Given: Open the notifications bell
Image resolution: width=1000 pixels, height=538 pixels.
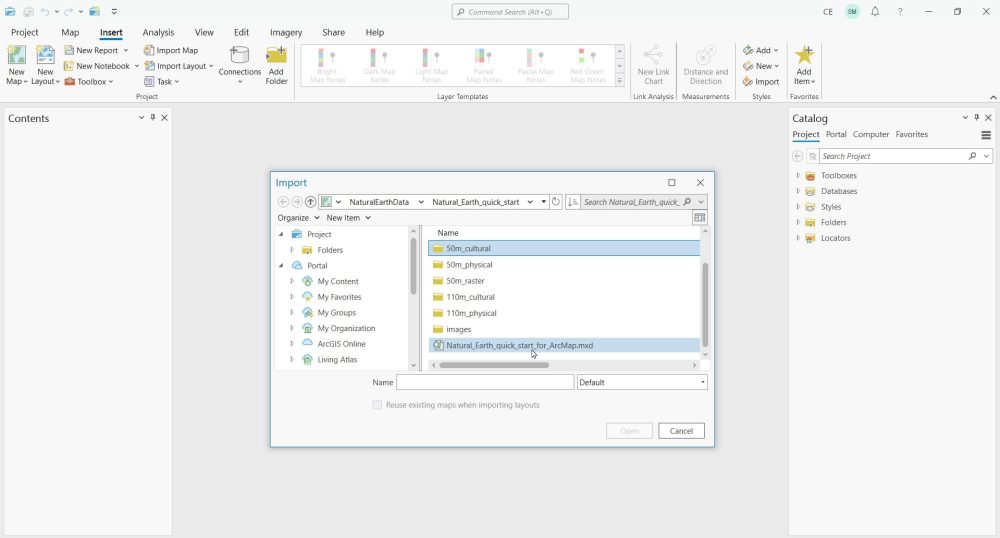Looking at the screenshot, I should click(875, 11).
